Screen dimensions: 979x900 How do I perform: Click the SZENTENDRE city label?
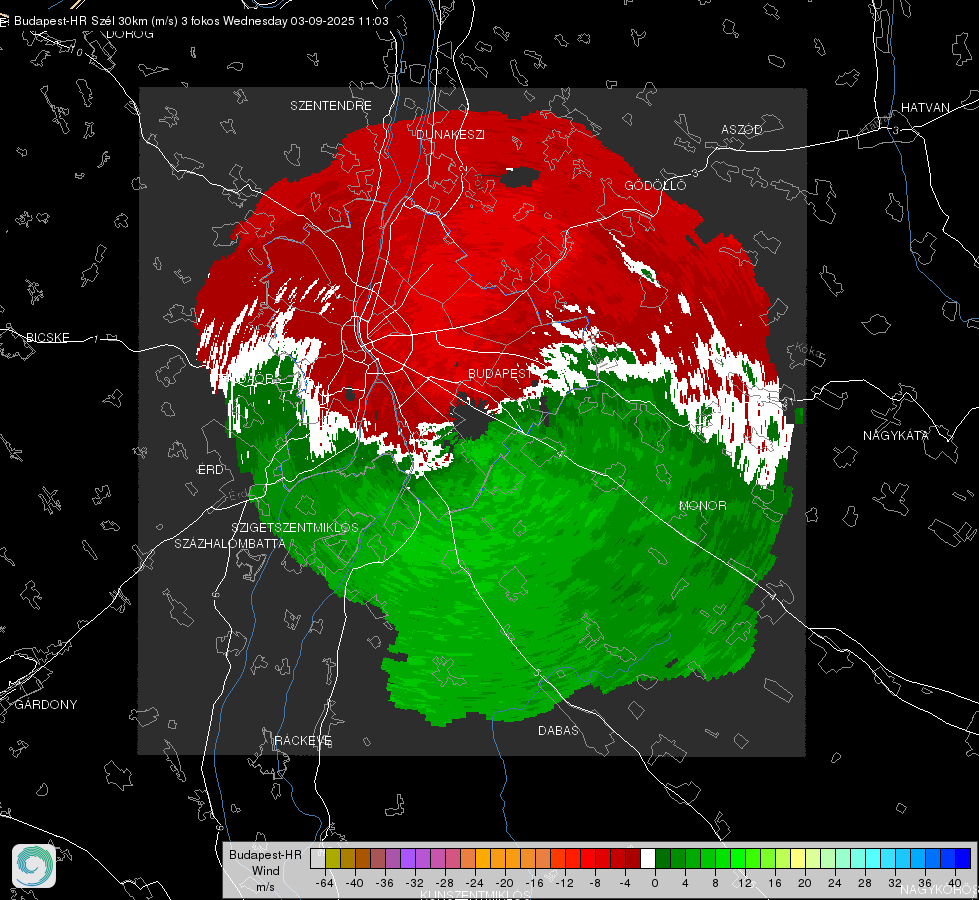[331, 106]
